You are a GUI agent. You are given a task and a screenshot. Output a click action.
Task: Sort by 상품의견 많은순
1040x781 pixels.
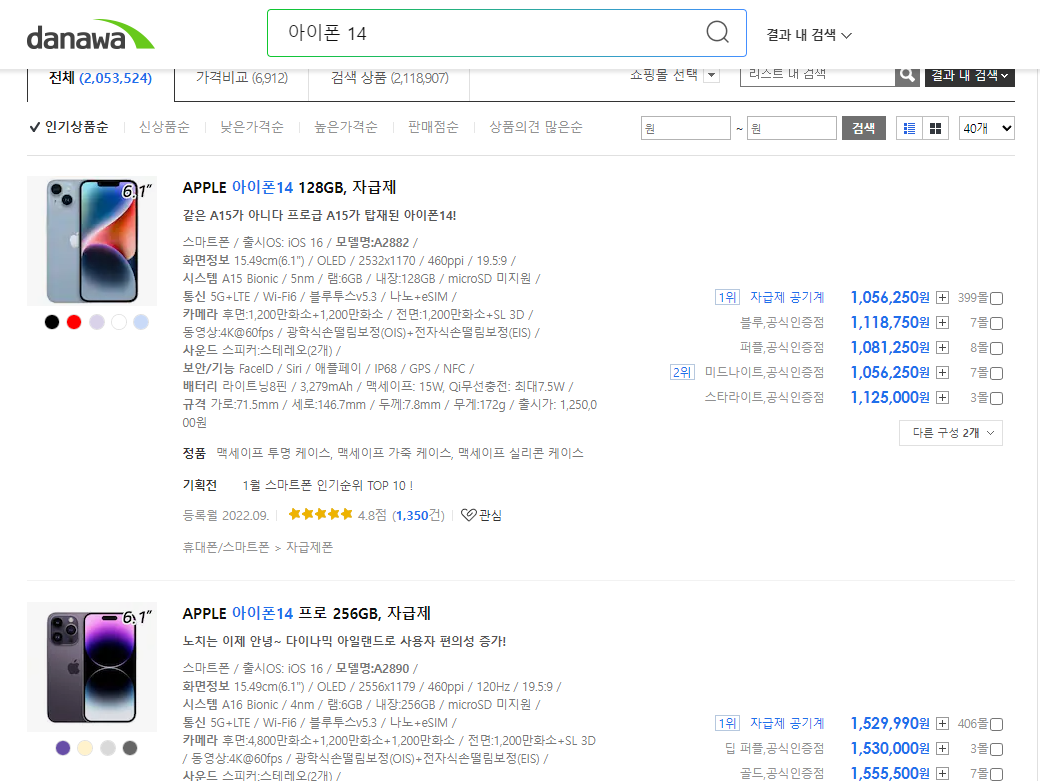tap(535, 127)
